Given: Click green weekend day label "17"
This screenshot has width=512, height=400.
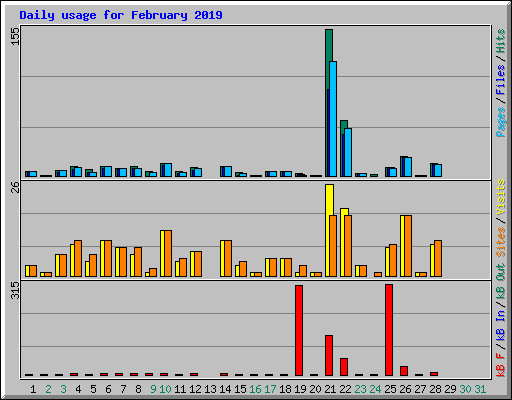Looking at the screenshot, I should point(270,389).
